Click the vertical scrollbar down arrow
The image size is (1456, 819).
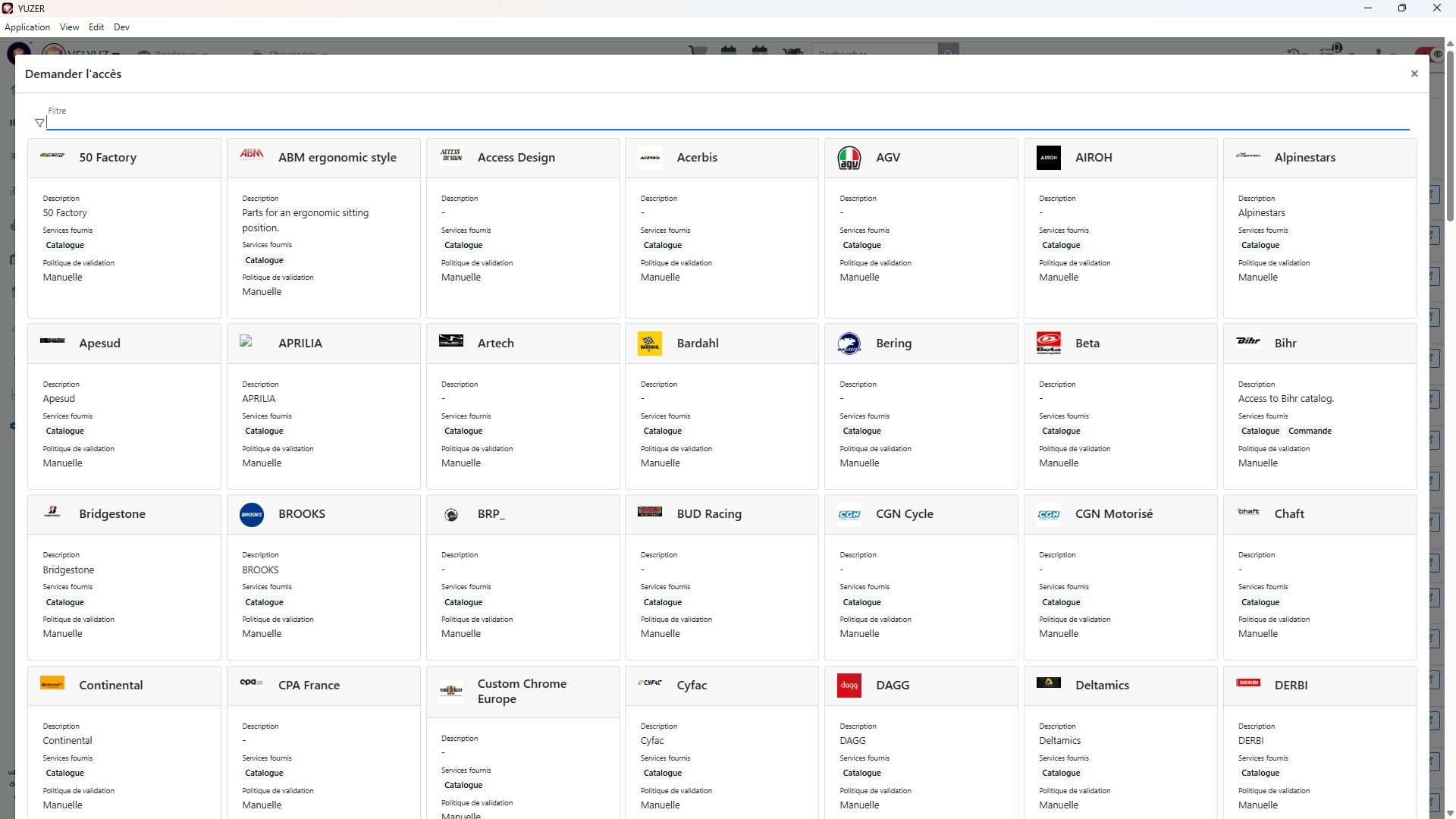(x=1450, y=813)
